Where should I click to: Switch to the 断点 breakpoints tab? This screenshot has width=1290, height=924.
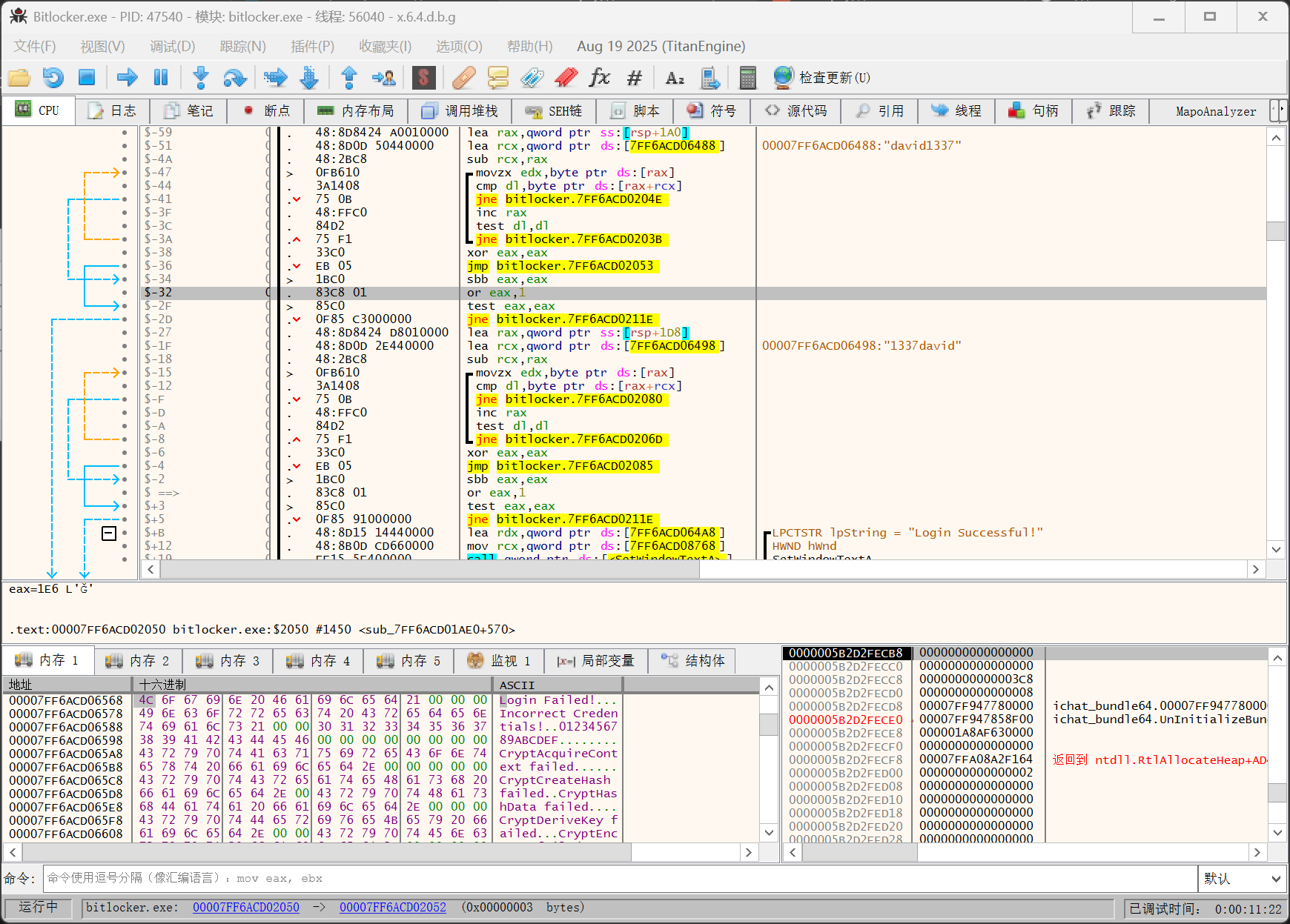click(x=267, y=111)
